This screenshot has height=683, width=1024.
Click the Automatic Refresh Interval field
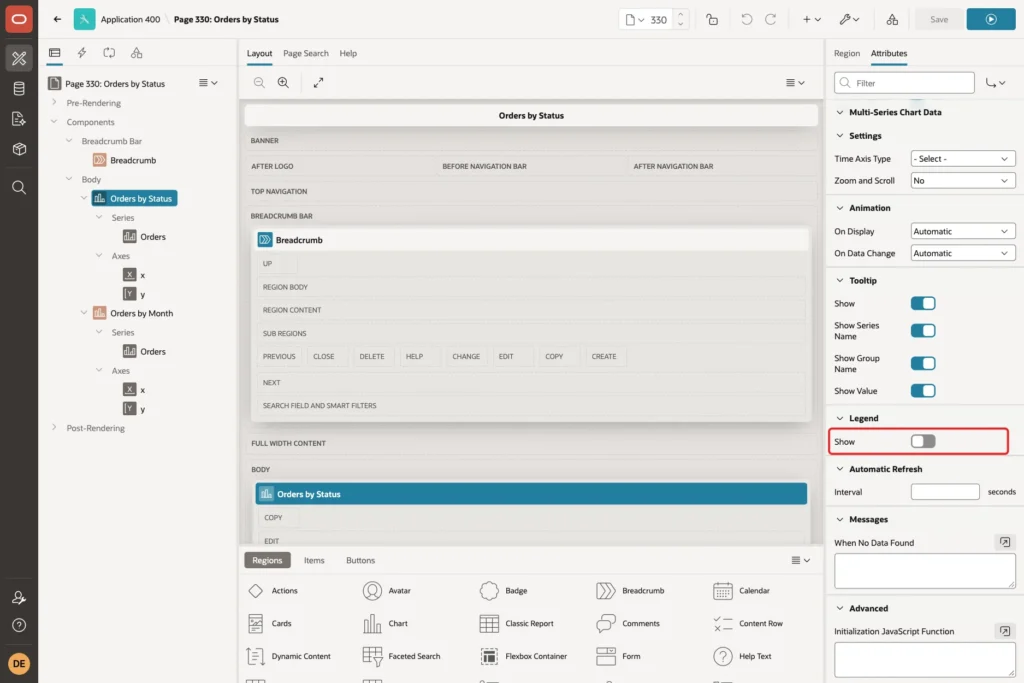tap(945, 492)
